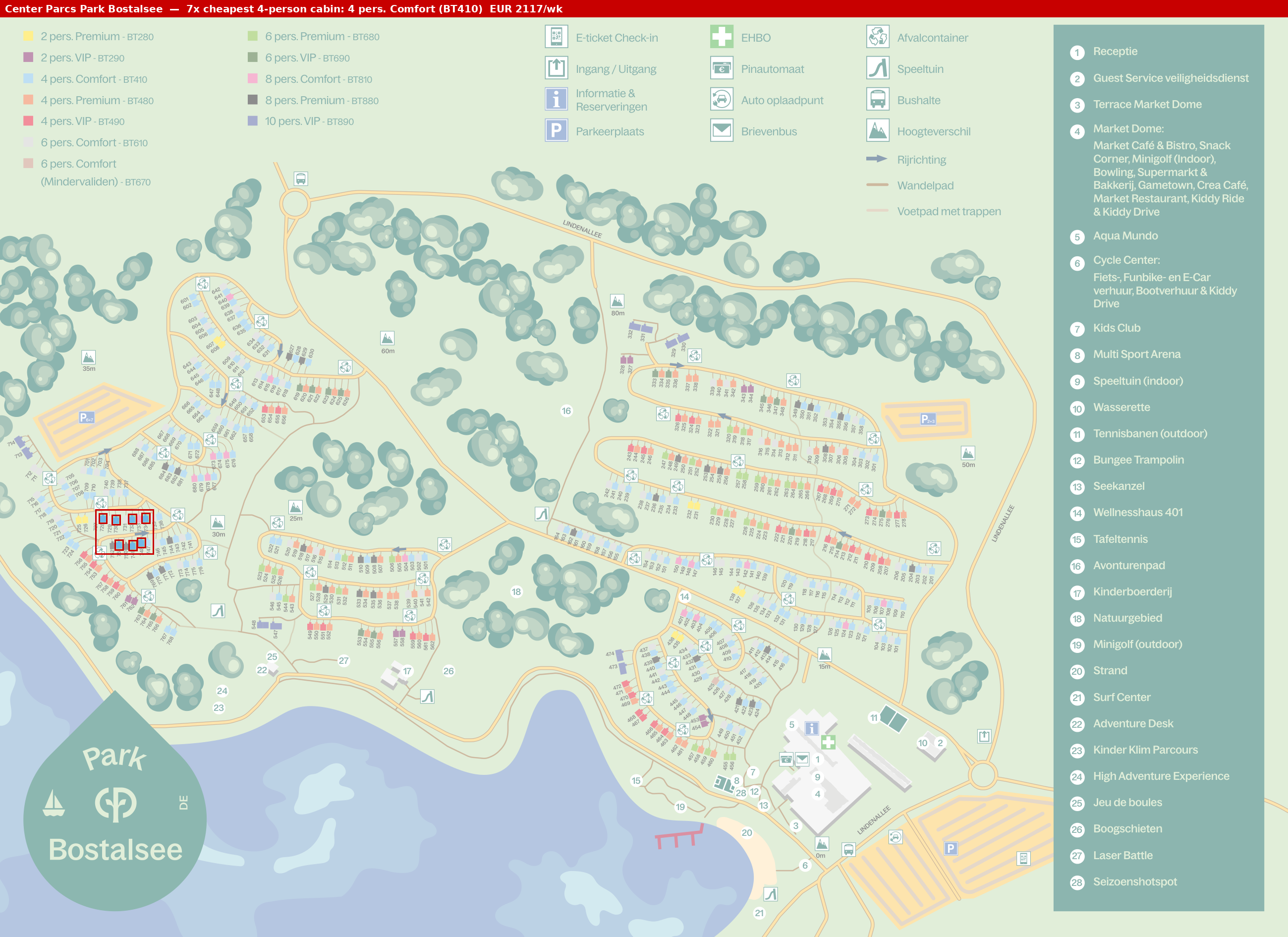Screen dimensions: 1288x937
Task: Click the Hoogteverschil mountain legend icon
Action: click(x=877, y=131)
